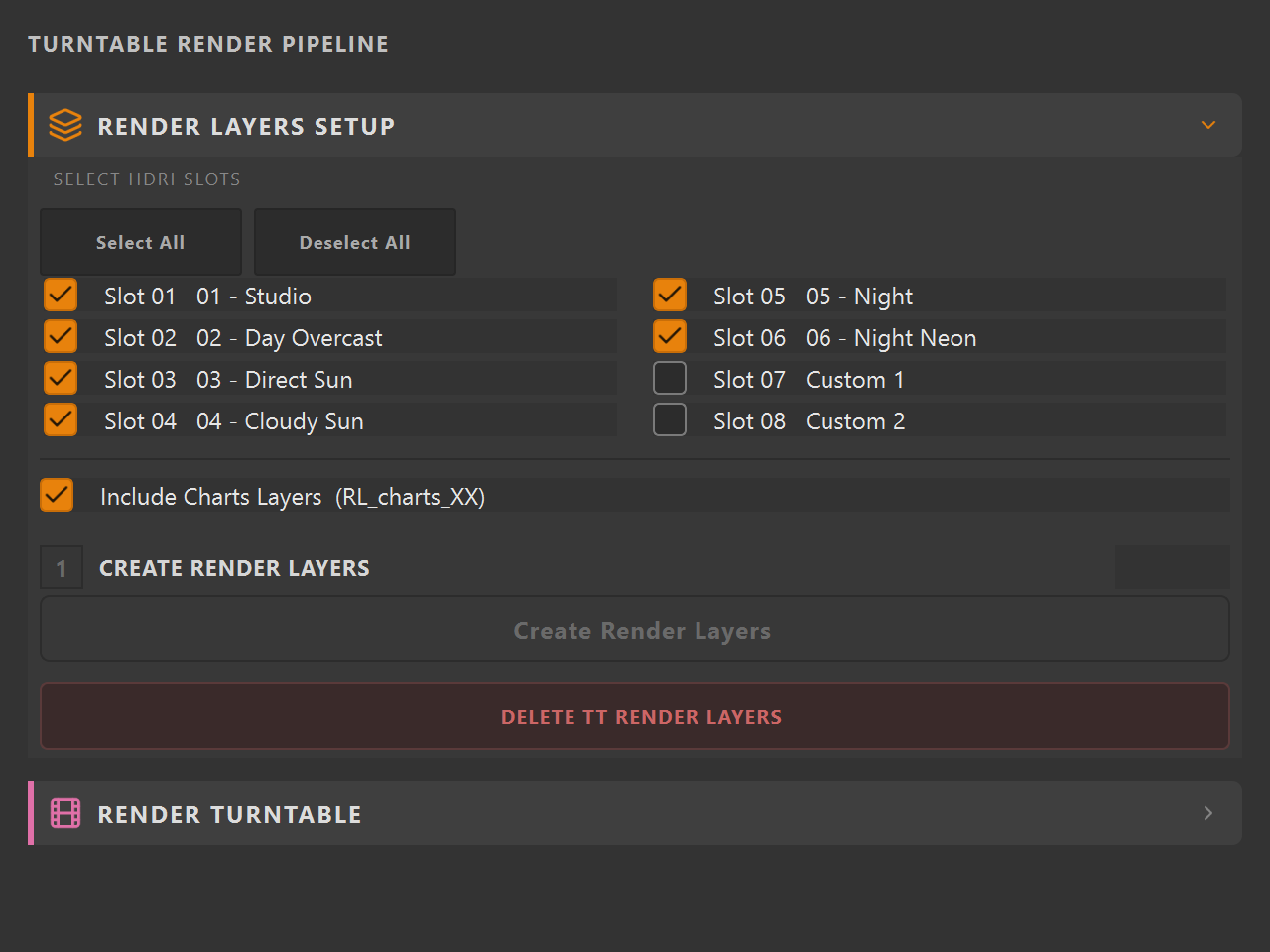Uncheck Slot 01 Studio checkbox
This screenshot has width=1270, height=952.
(x=61, y=295)
